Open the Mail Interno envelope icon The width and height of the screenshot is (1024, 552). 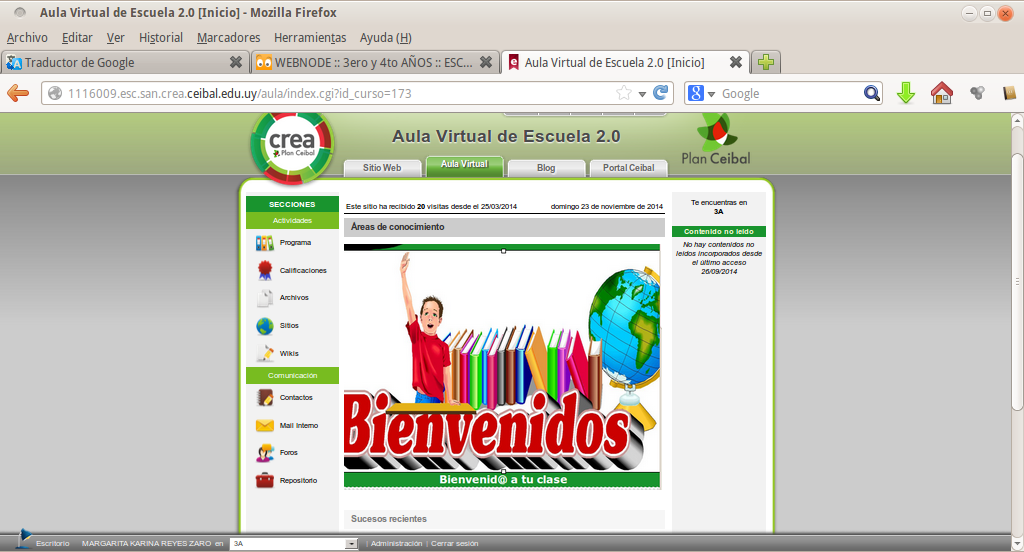click(x=264, y=425)
